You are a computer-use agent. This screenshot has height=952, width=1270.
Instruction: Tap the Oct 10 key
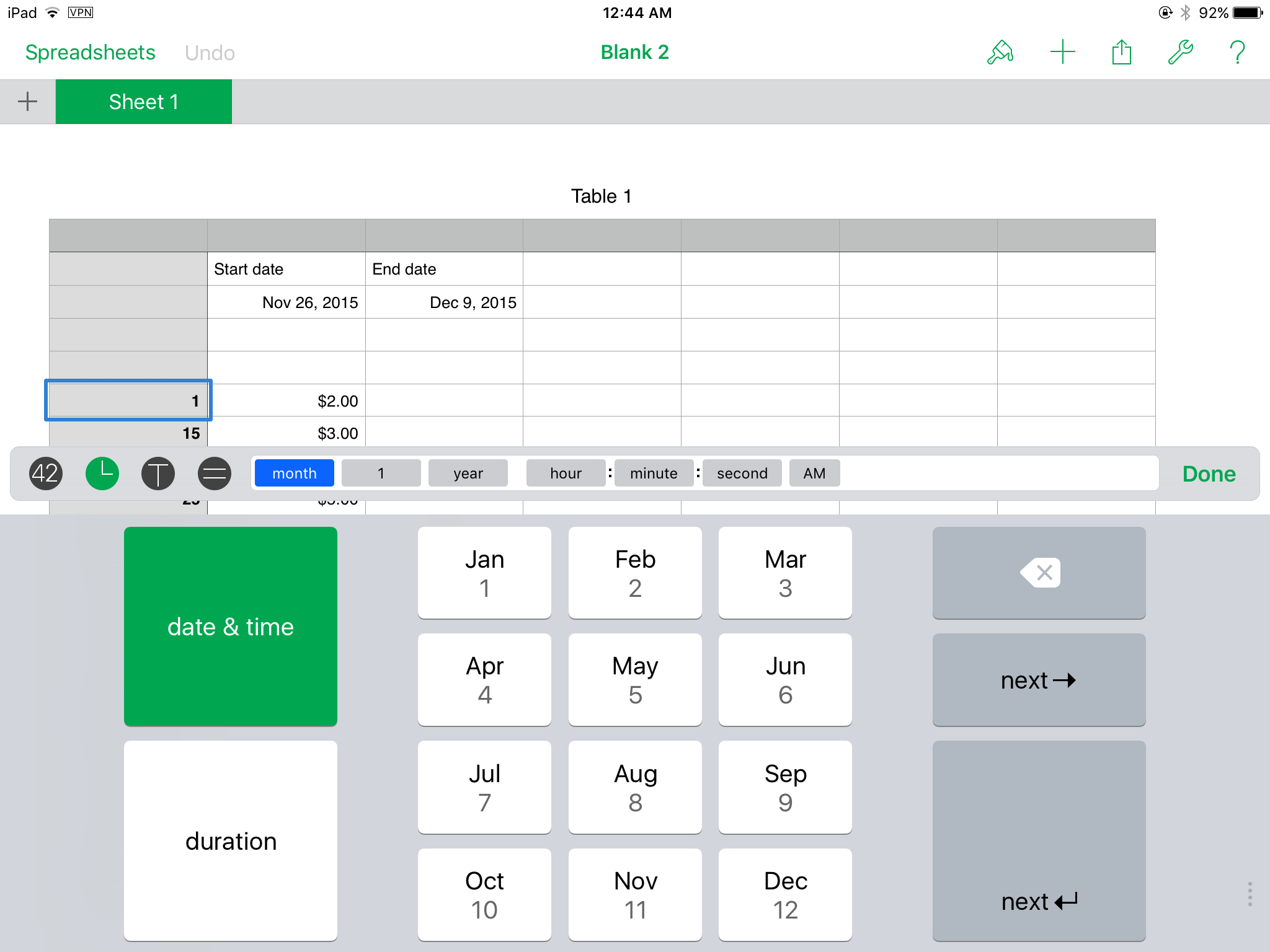tap(484, 895)
